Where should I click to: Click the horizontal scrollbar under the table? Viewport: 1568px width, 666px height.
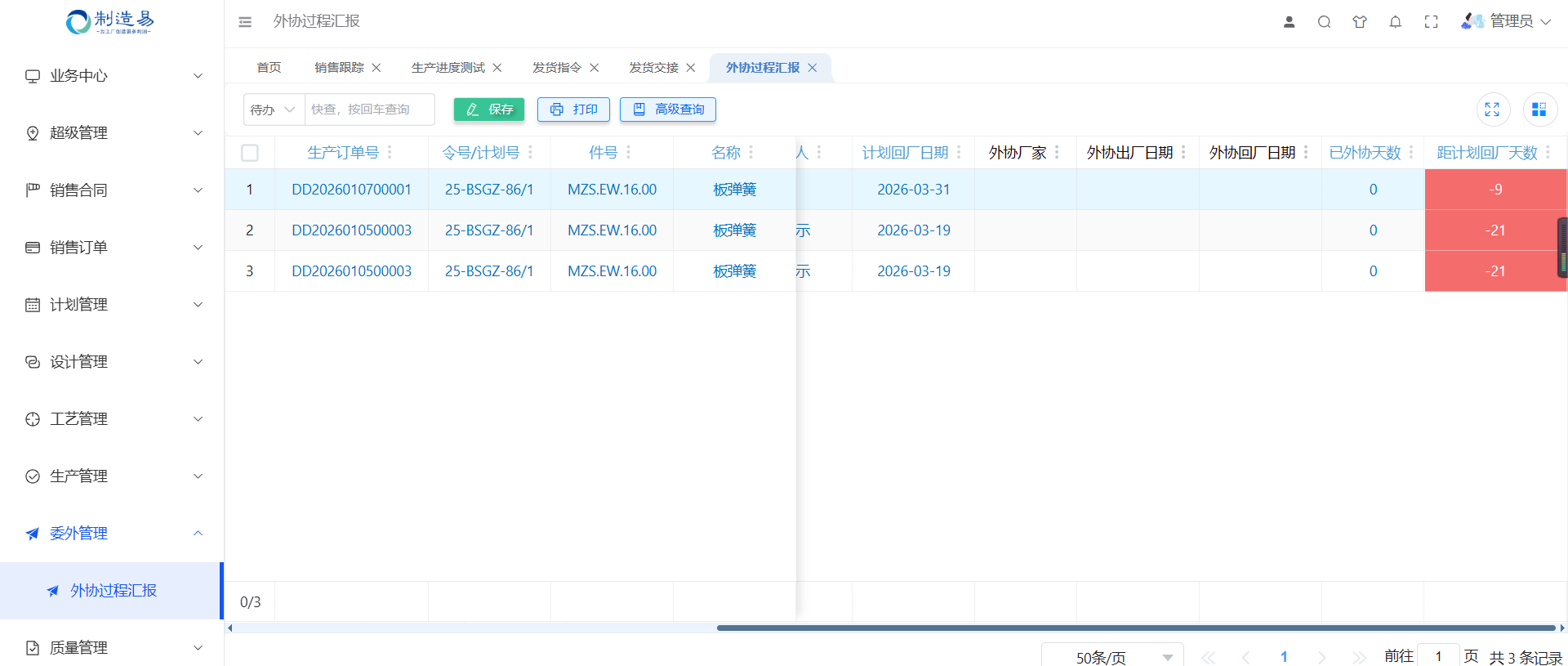pyautogui.click(x=1135, y=628)
